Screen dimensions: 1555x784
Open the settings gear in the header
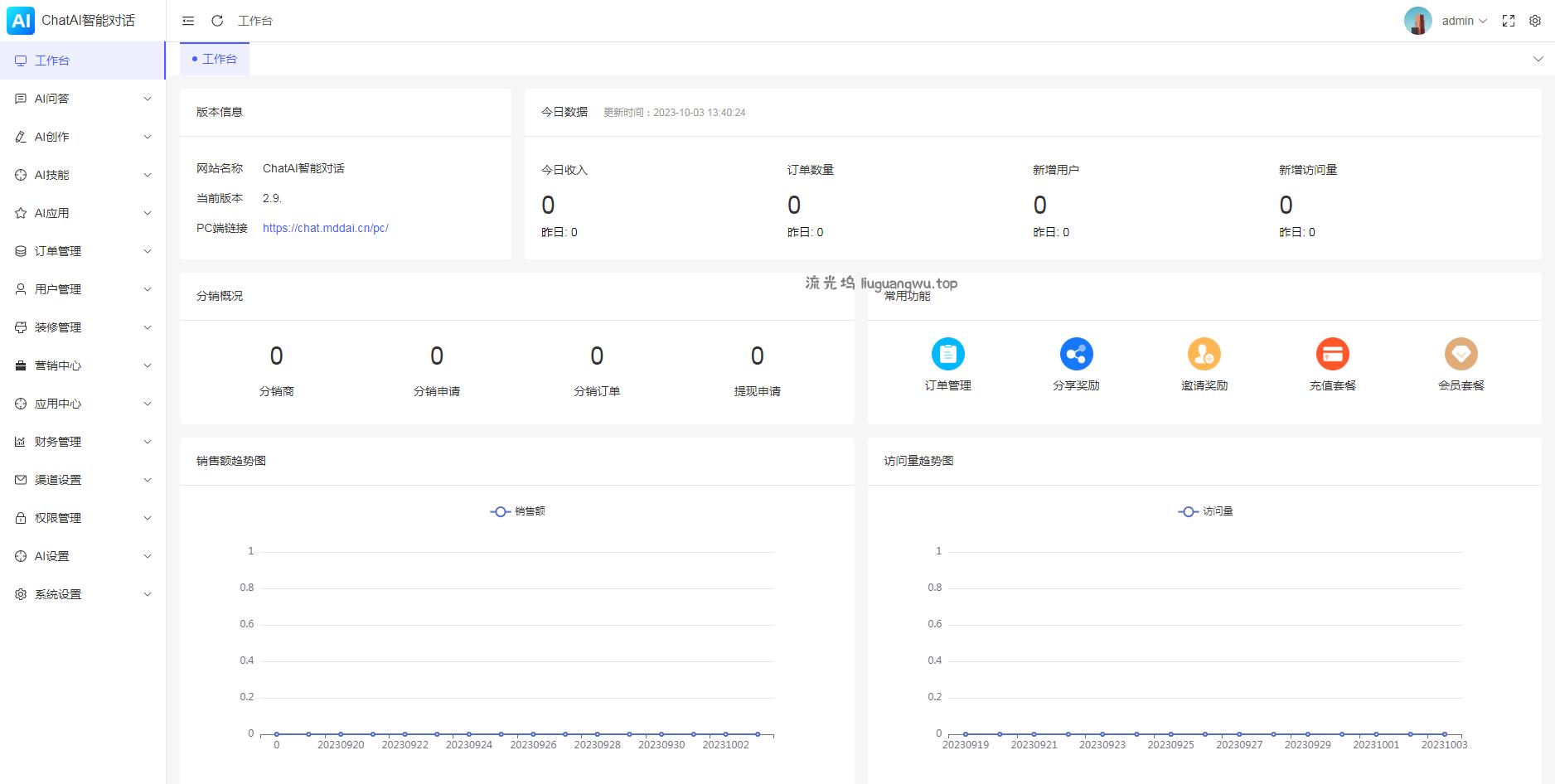pos(1535,21)
